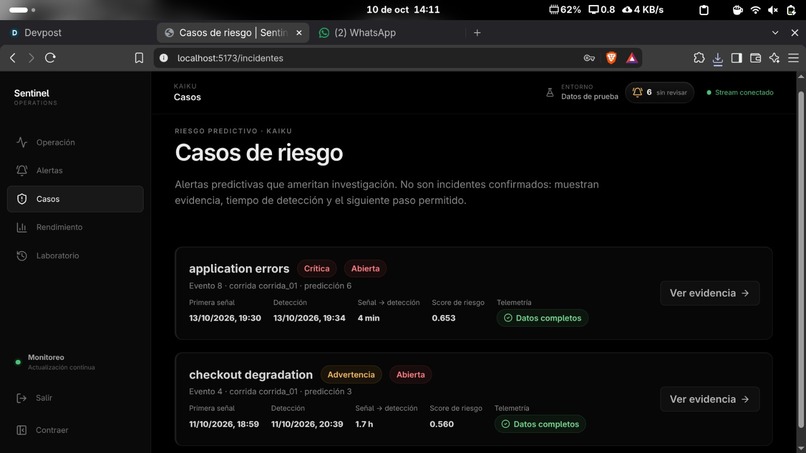Click the Salir logout option

(x=75, y=398)
